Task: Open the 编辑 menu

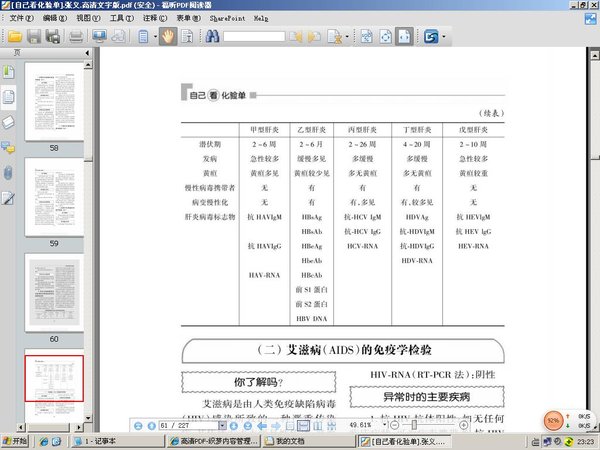Action: click(x=55, y=18)
